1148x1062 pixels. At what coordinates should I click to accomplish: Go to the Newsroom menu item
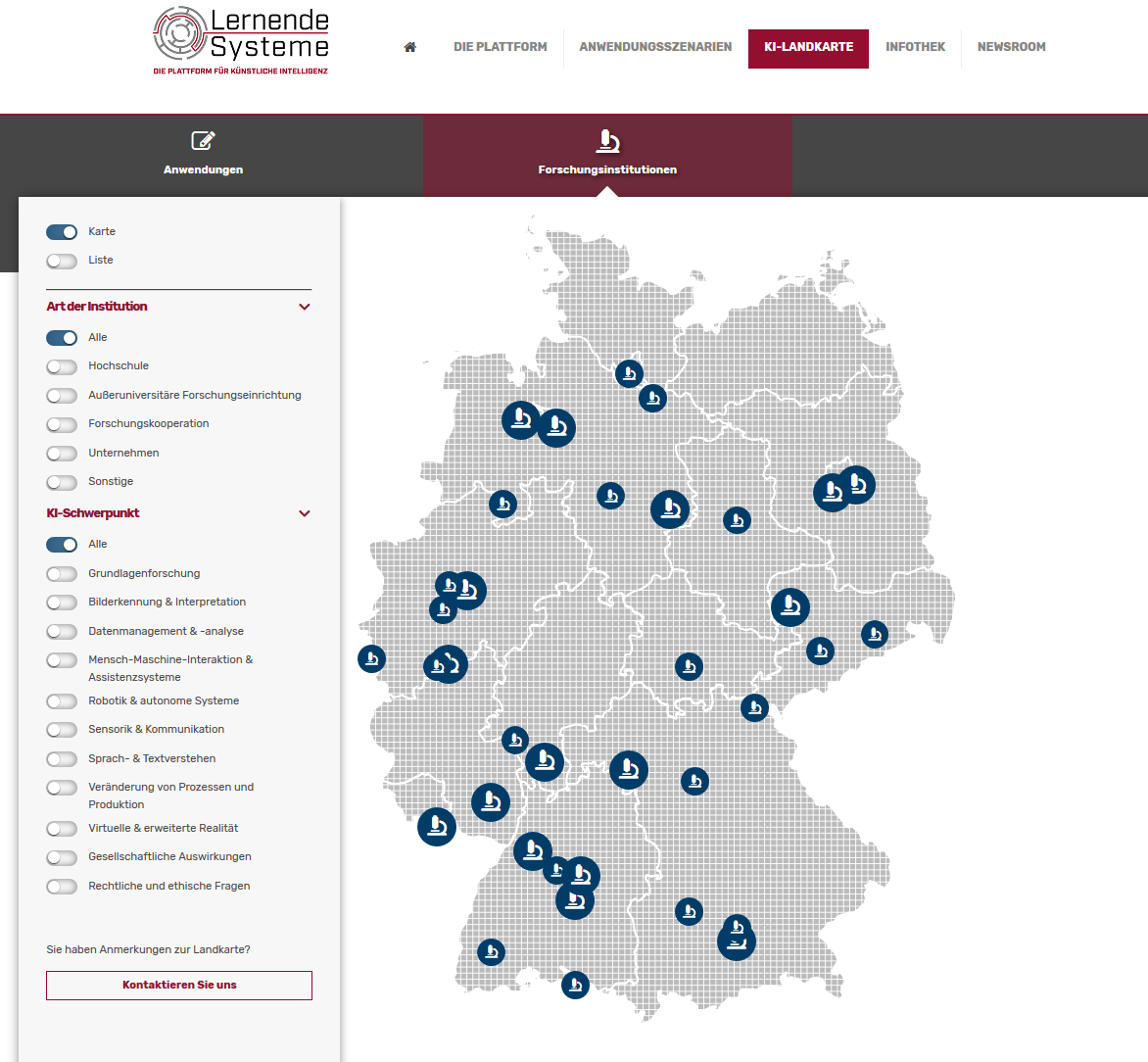tap(1011, 47)
